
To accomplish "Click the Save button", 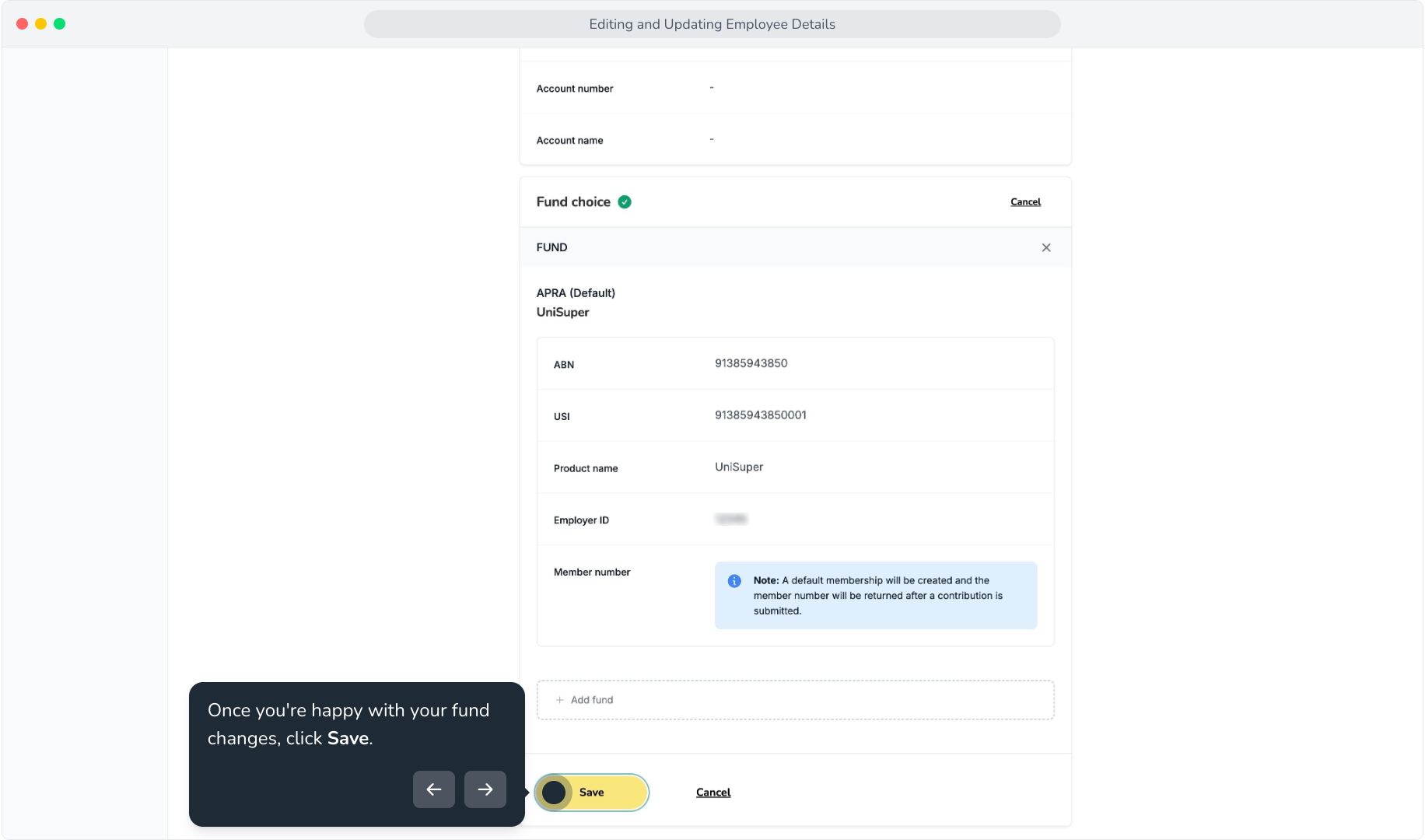I will [592, 793].
